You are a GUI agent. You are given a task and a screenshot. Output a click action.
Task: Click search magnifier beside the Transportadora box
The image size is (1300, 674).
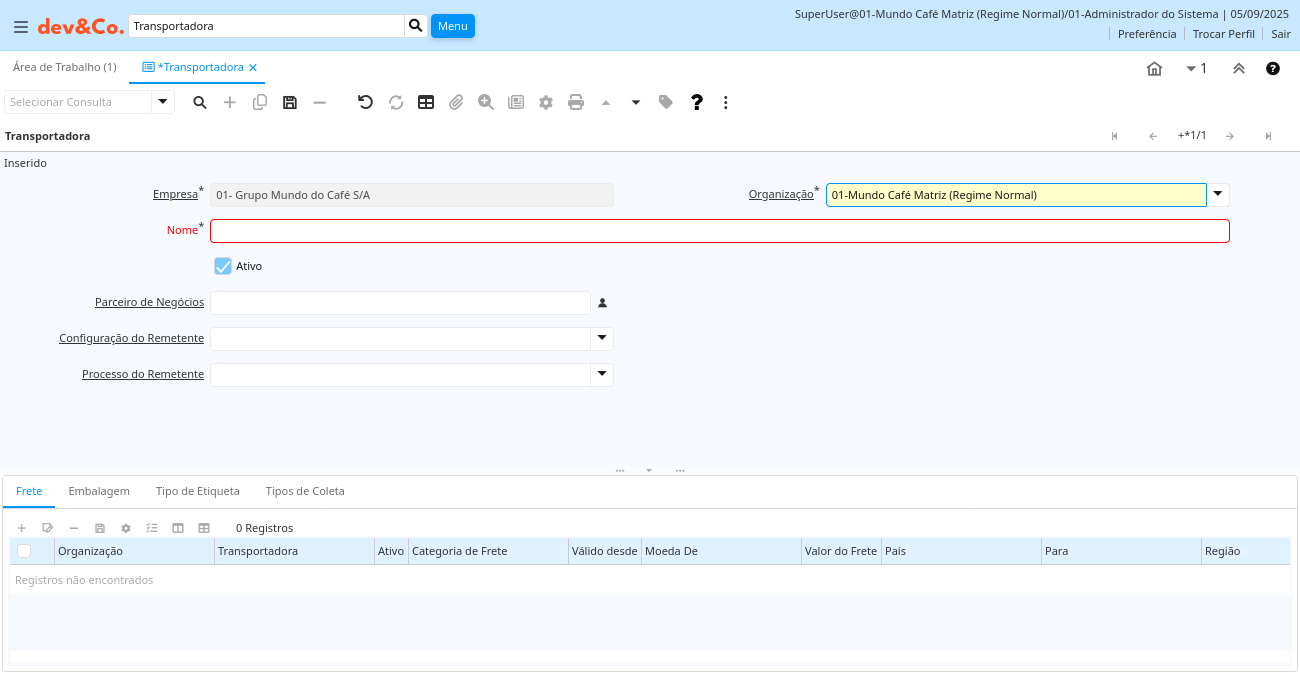pyautogui.click(x=416, y=26)
